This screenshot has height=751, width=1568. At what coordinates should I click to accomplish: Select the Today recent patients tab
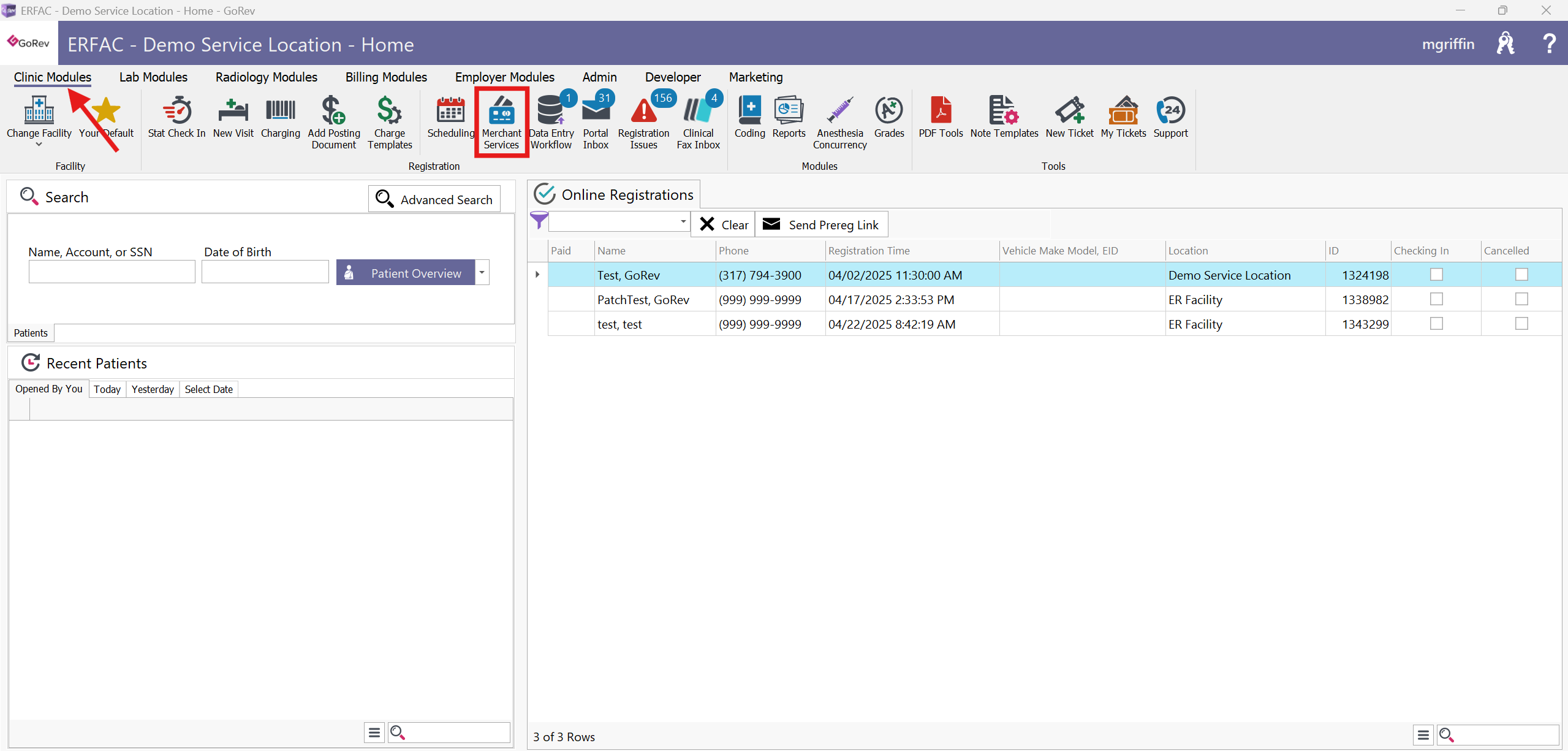point(107,389)
